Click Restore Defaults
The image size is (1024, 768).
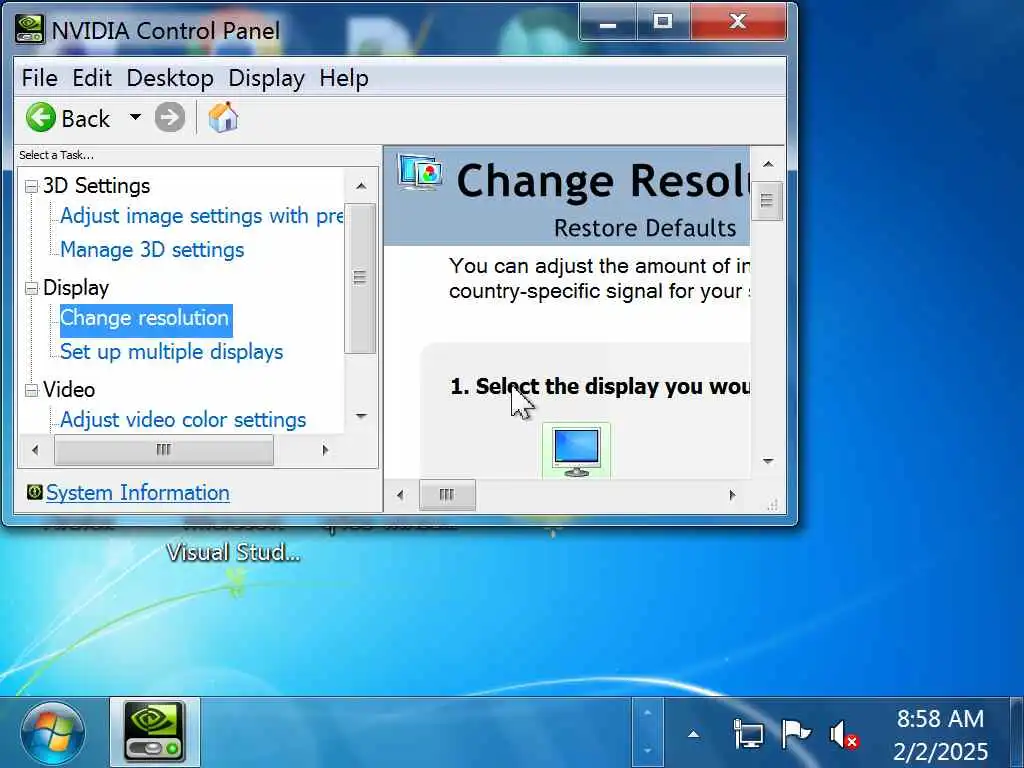(x=645, y=229)
